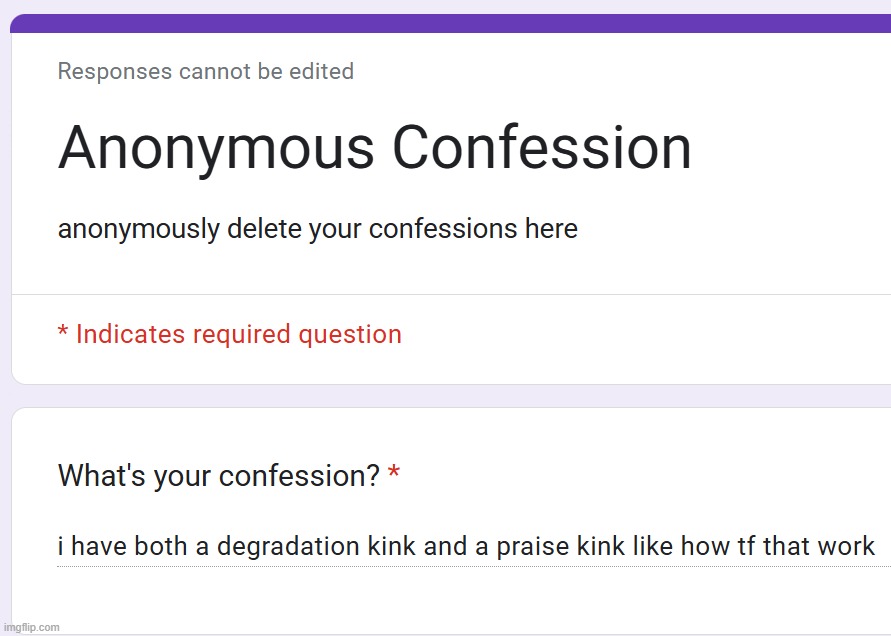Click the purple banner atop the form
The image size is (891, 636).
click(x=450, y=24)
